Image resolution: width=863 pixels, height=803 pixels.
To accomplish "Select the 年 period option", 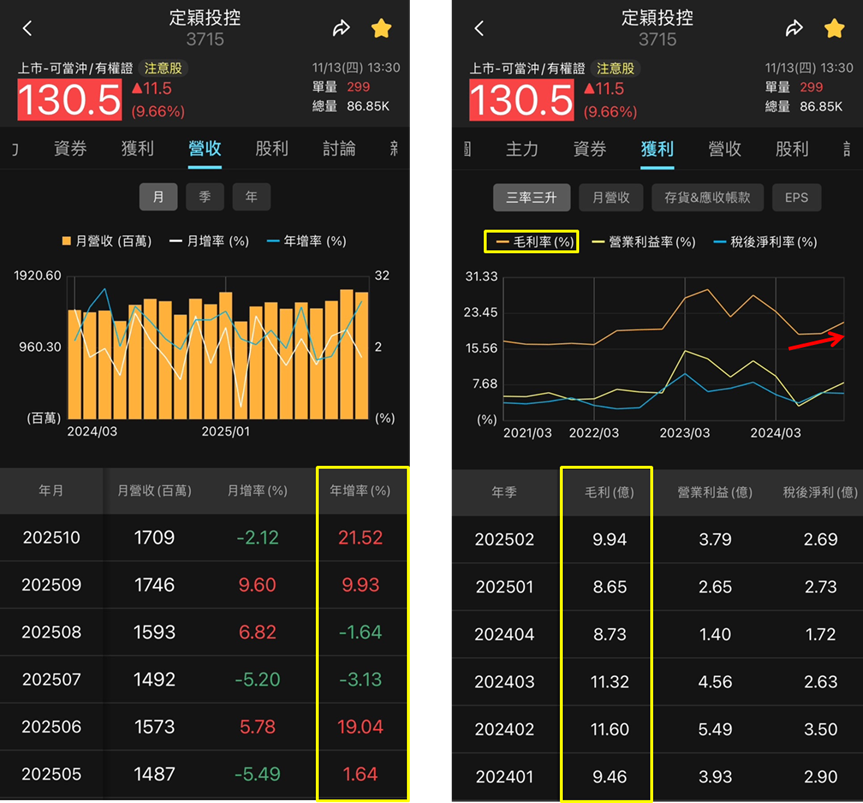I will click(x=251, y=197).
